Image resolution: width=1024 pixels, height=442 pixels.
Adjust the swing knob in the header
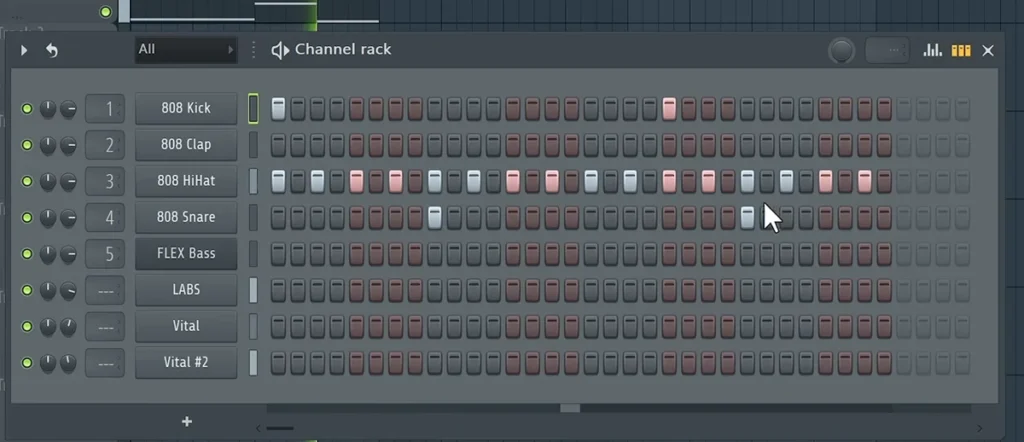click(842, 50)
